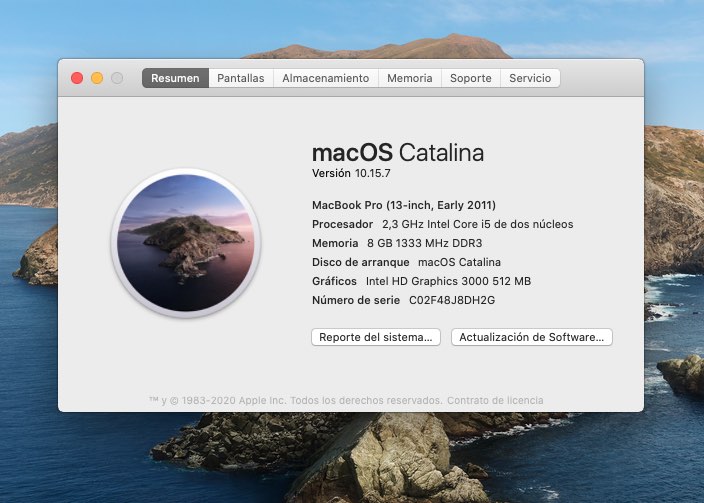This screenshot has height=503, width=704.
Task: Close the About This Mac window
Action: [77, 78]
